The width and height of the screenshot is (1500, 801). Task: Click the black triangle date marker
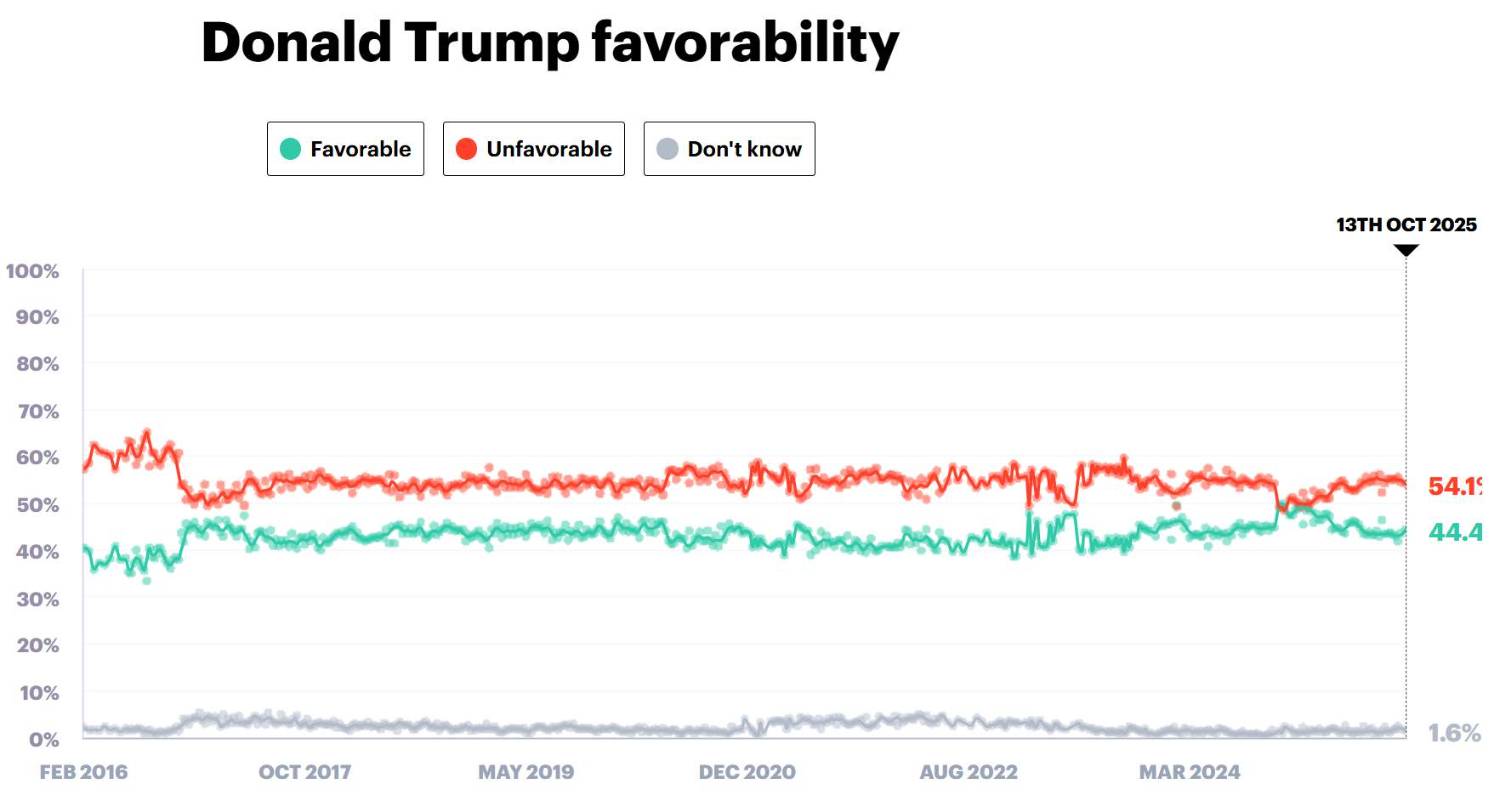pos(1406,250)
